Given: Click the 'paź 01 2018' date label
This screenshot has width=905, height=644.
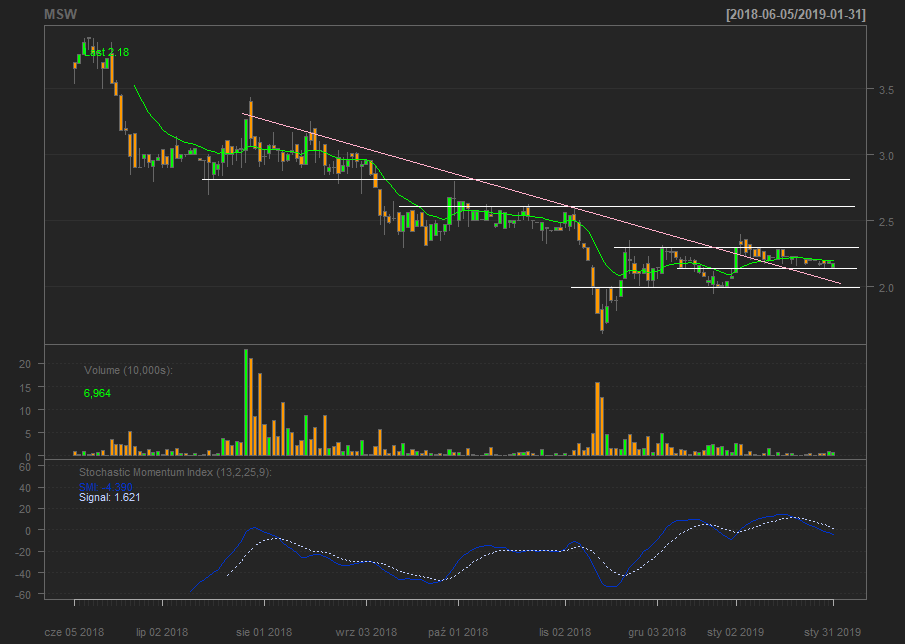Looking at the screenshot, I should (x=458, y=632).
